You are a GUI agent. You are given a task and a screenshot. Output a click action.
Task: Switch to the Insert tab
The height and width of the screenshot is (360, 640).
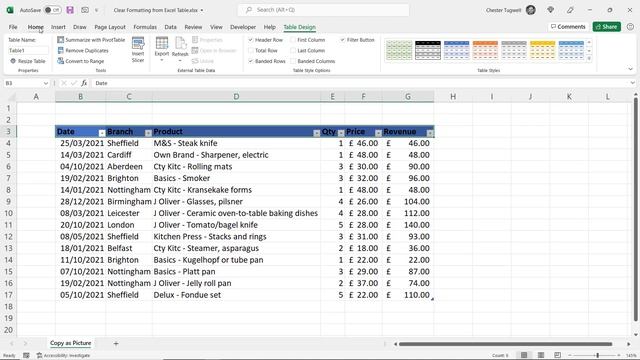pyautogui.click(x=58, y=27)
